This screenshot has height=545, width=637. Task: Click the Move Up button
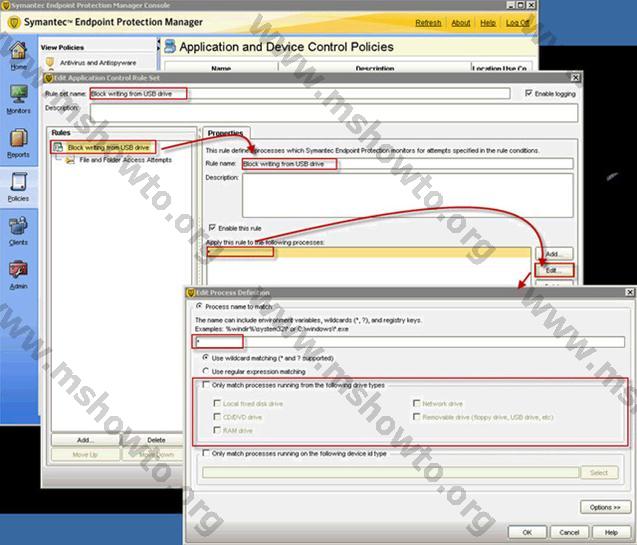86,454
